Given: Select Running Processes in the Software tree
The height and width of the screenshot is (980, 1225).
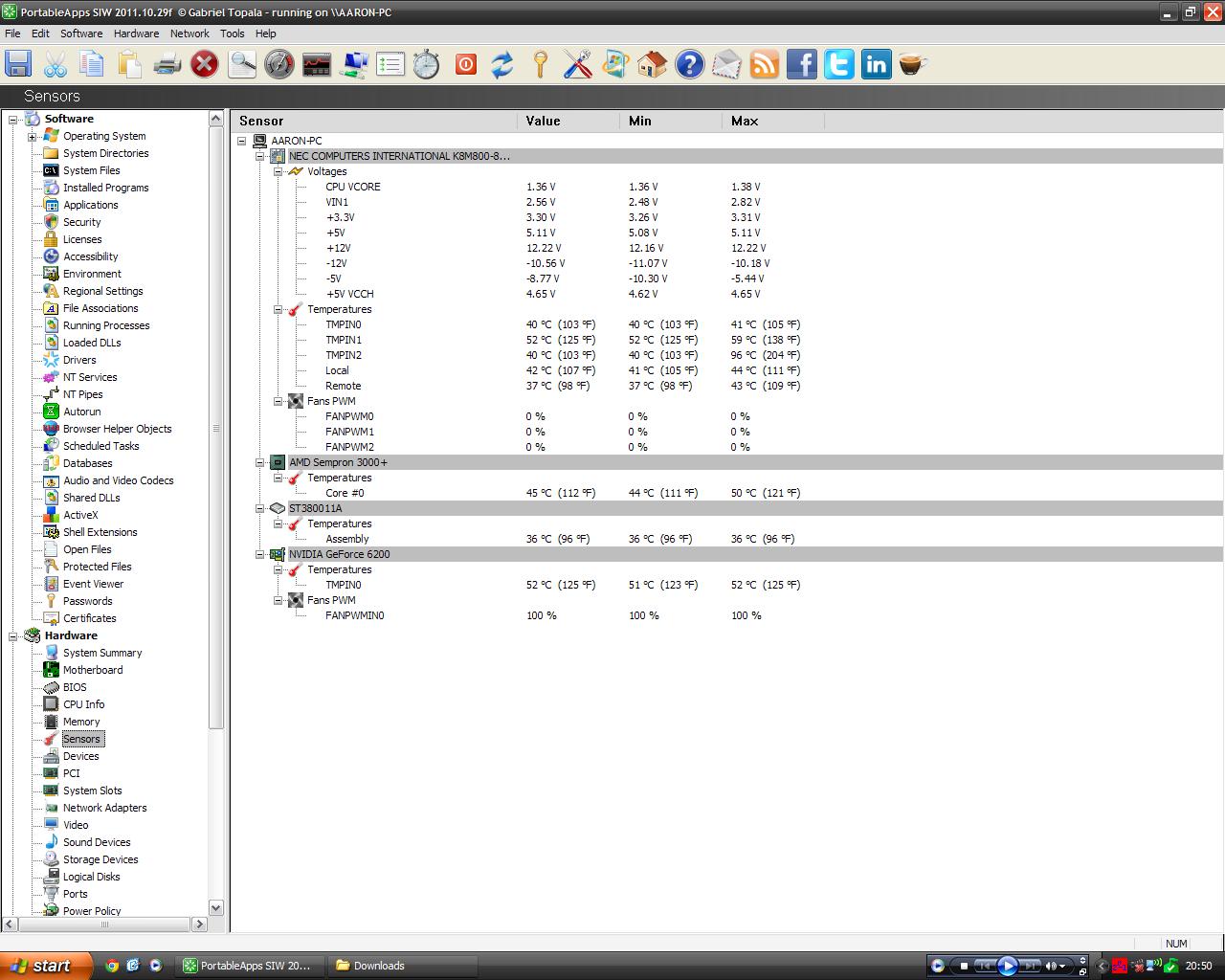Looking at the screenshot, I should 106,325.
